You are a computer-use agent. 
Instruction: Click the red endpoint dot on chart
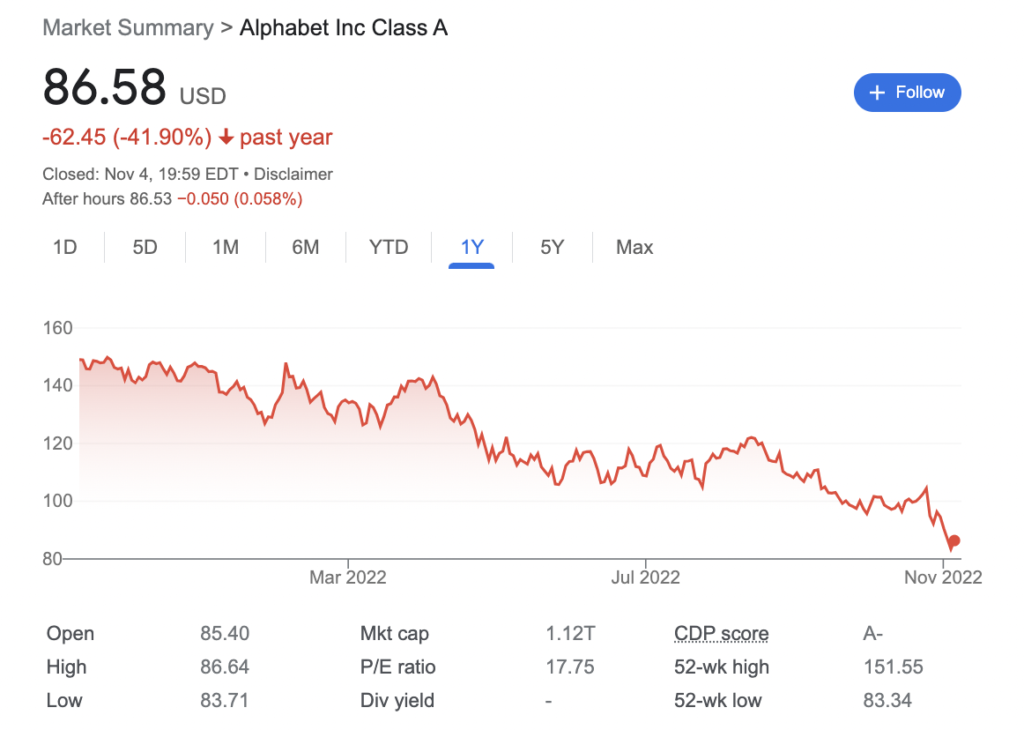click(954, 541)
